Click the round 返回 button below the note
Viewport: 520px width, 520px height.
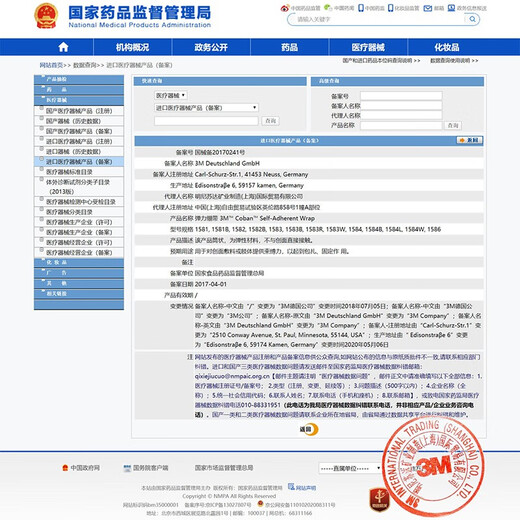click(x=309, y=429)
